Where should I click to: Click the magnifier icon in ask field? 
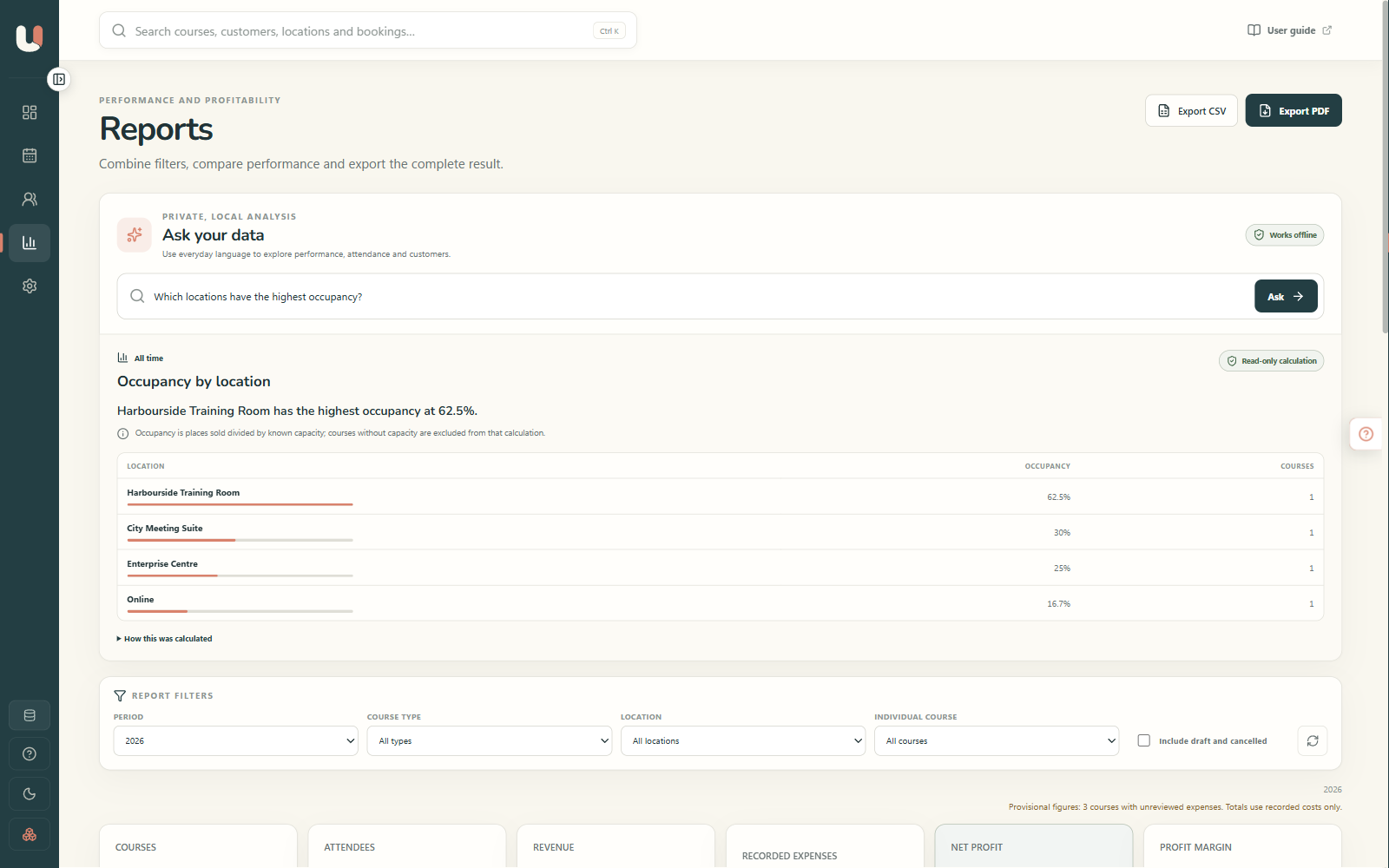pos(137,297)
